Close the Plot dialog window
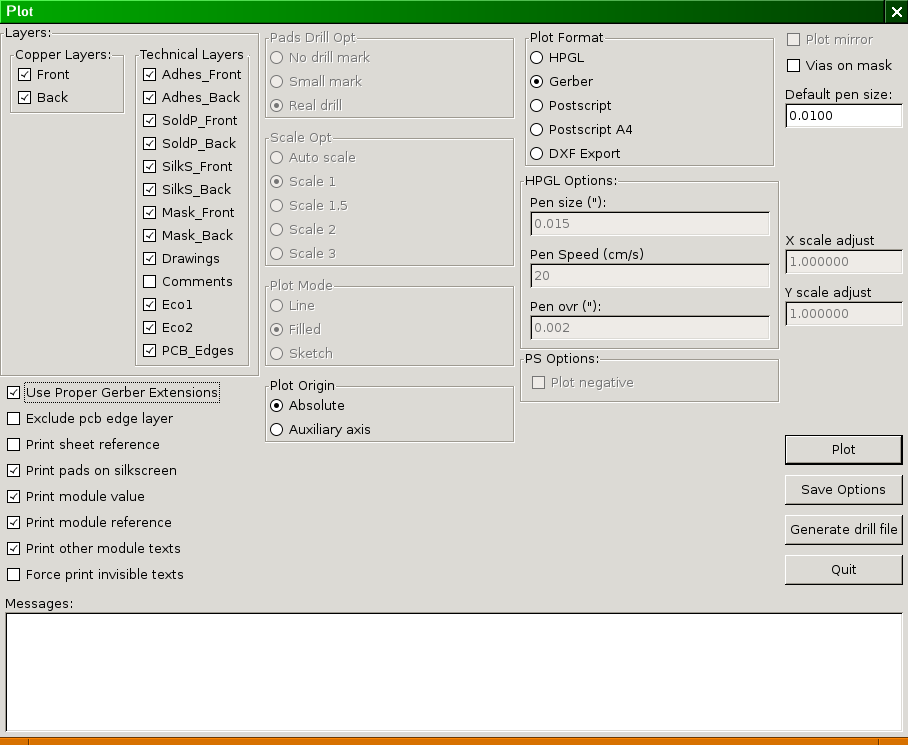 [x=895, y=11]
